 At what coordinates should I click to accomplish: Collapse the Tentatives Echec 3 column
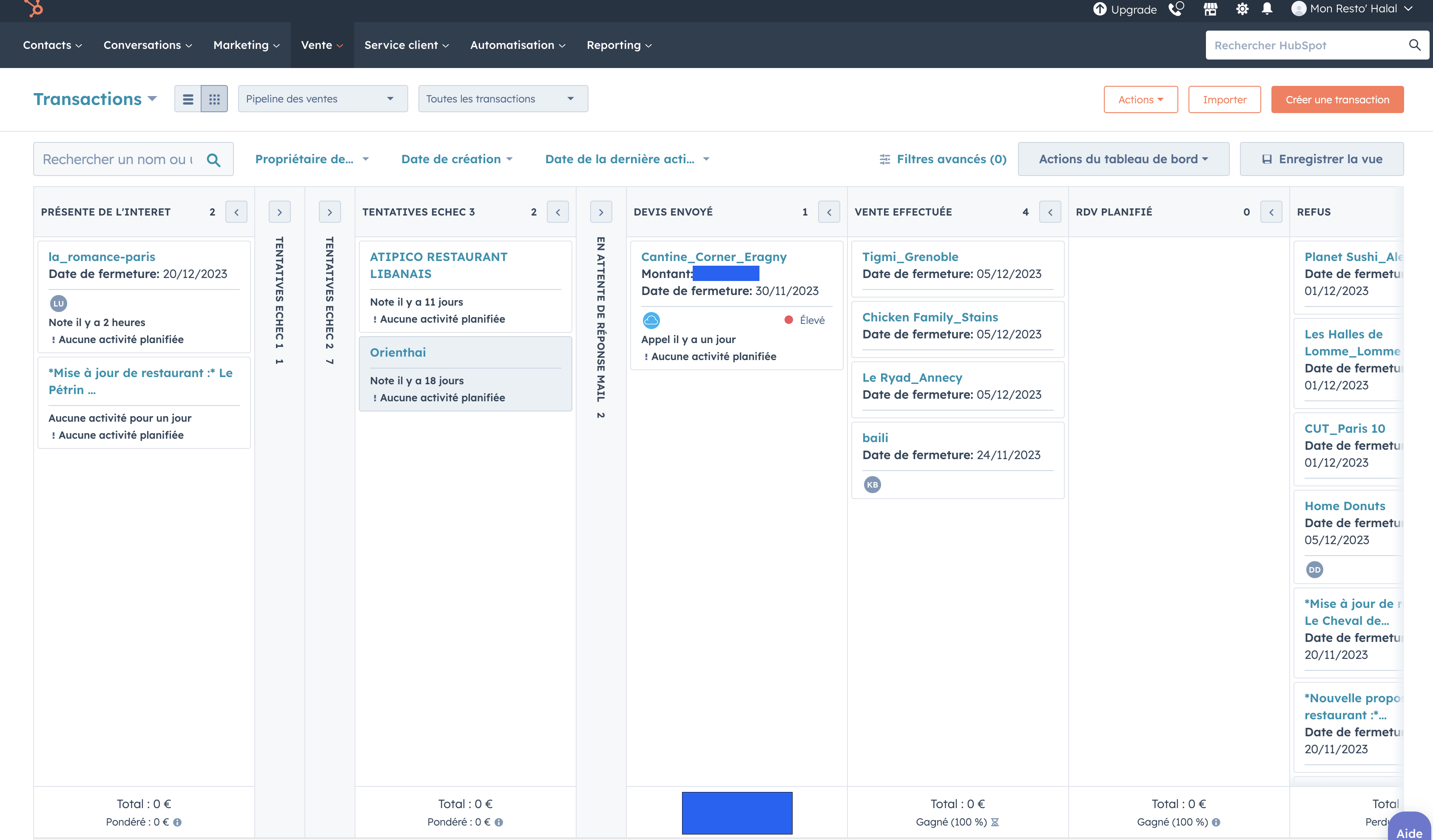click(x=558, y=212)
